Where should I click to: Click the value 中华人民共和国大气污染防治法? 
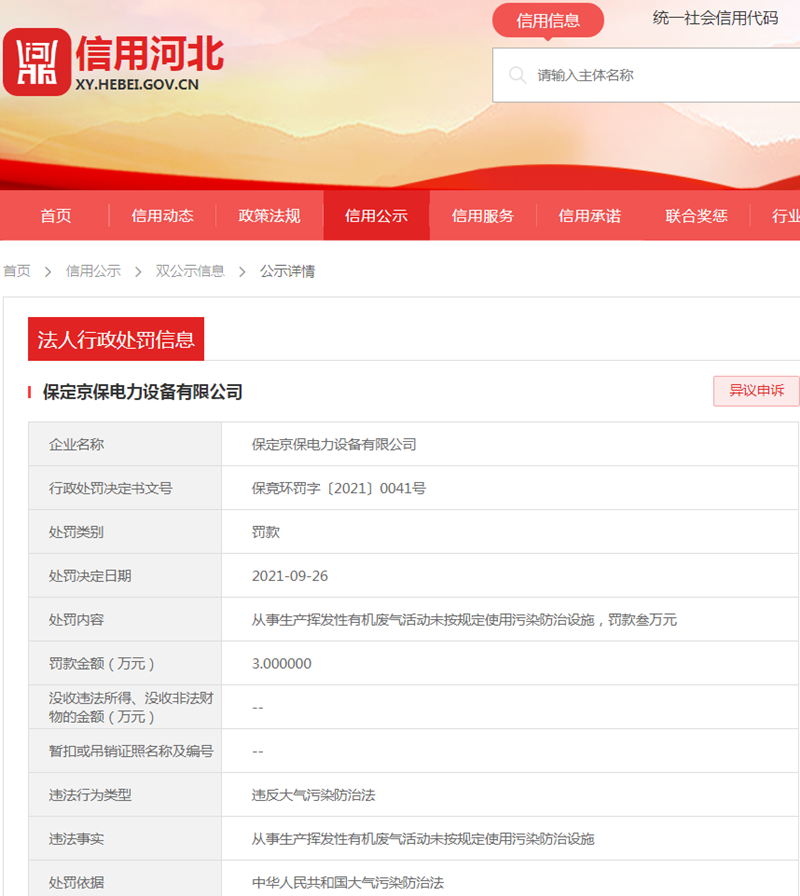pyautogui.click(x=348, y=882)
